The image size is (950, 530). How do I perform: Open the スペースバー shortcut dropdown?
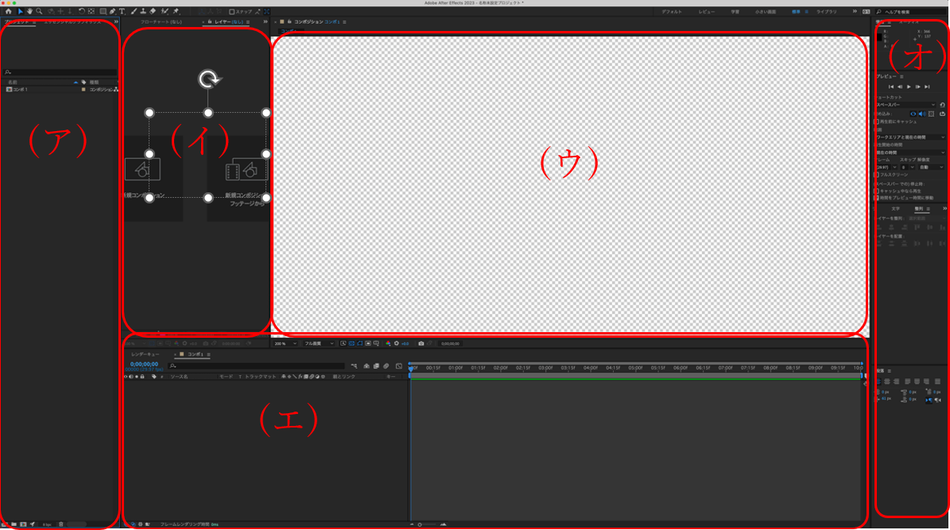[x=906, y=105]
